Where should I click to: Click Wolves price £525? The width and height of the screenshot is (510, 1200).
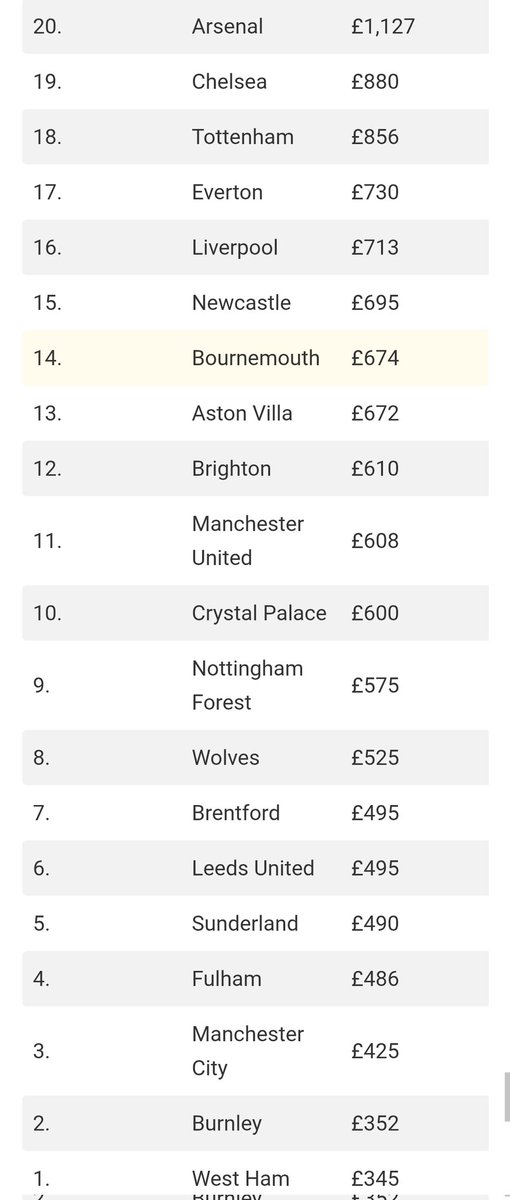click(x=375, y=757)
